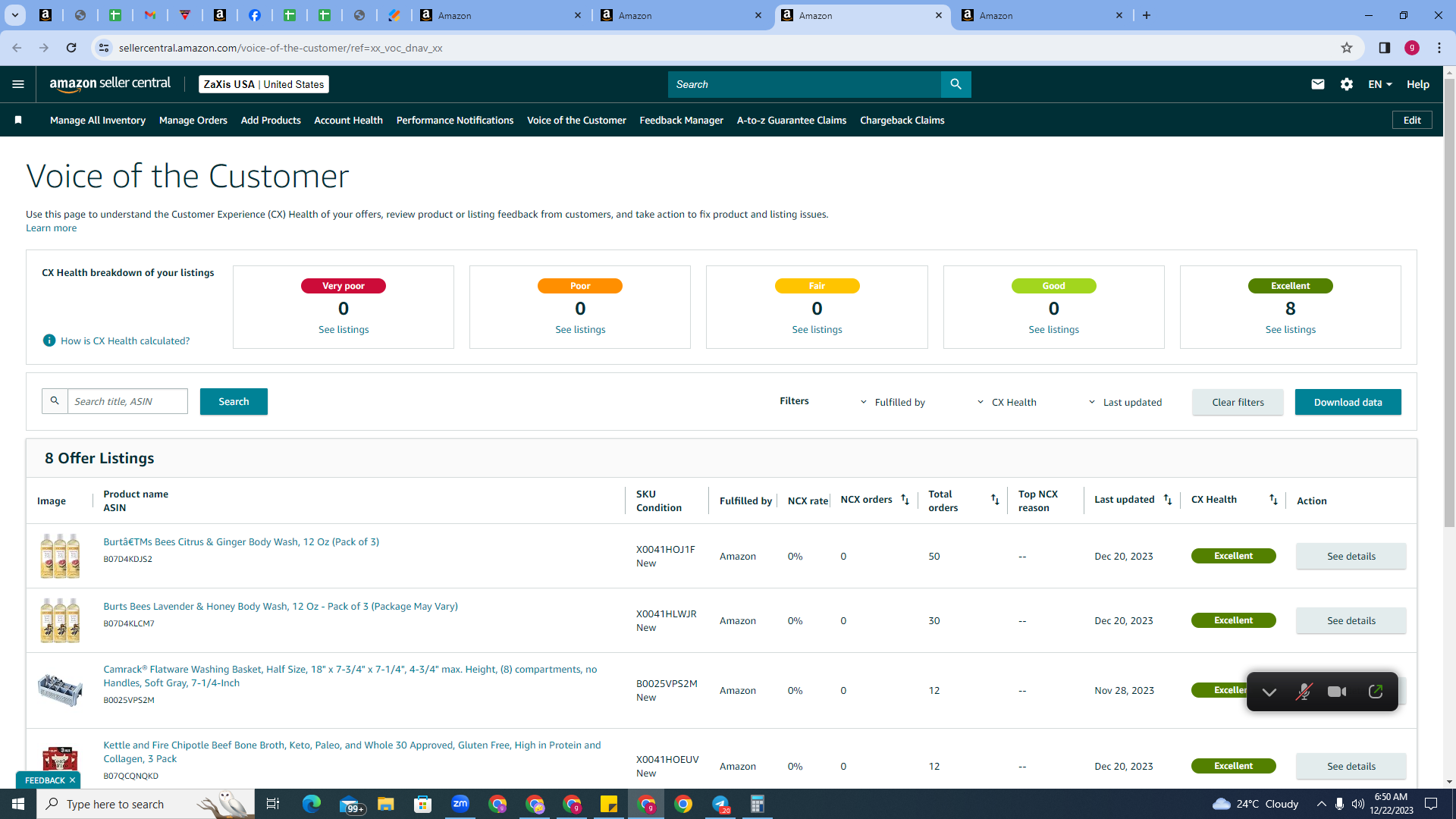See details for Citrus & Ginger Body Wash

point(1351,556)
